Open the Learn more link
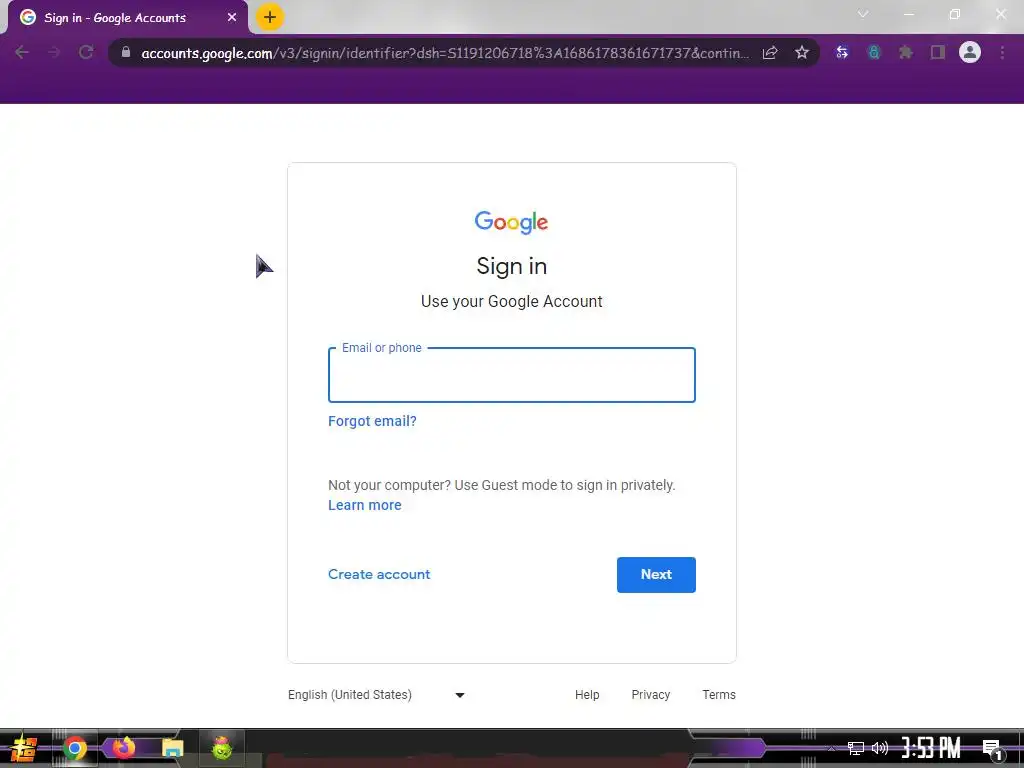Screen dimensions: 1024x768 364,505
